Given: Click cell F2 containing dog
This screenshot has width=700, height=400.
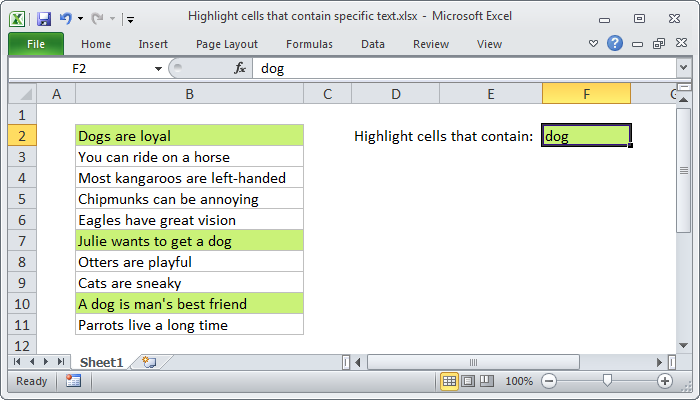Looking at the screenshot, I should click(586, 135).
